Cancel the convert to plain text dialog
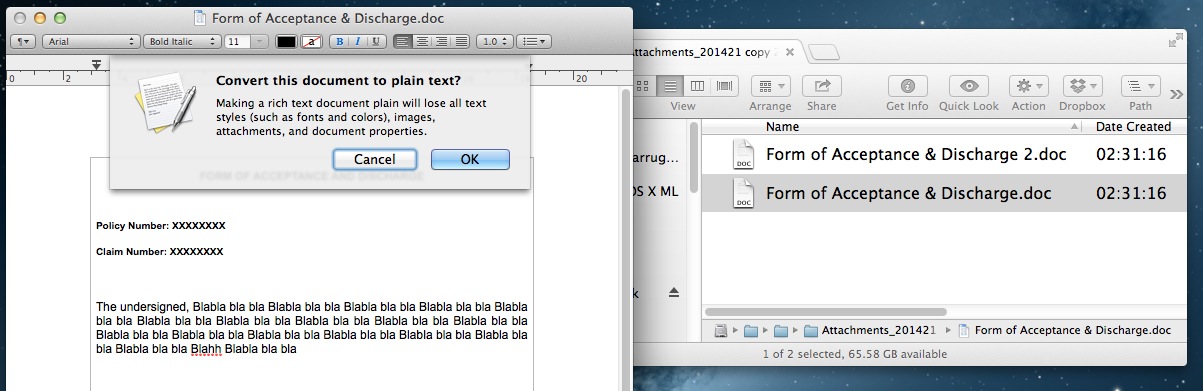Screen dimensions: 1203x391 [374, 159]
